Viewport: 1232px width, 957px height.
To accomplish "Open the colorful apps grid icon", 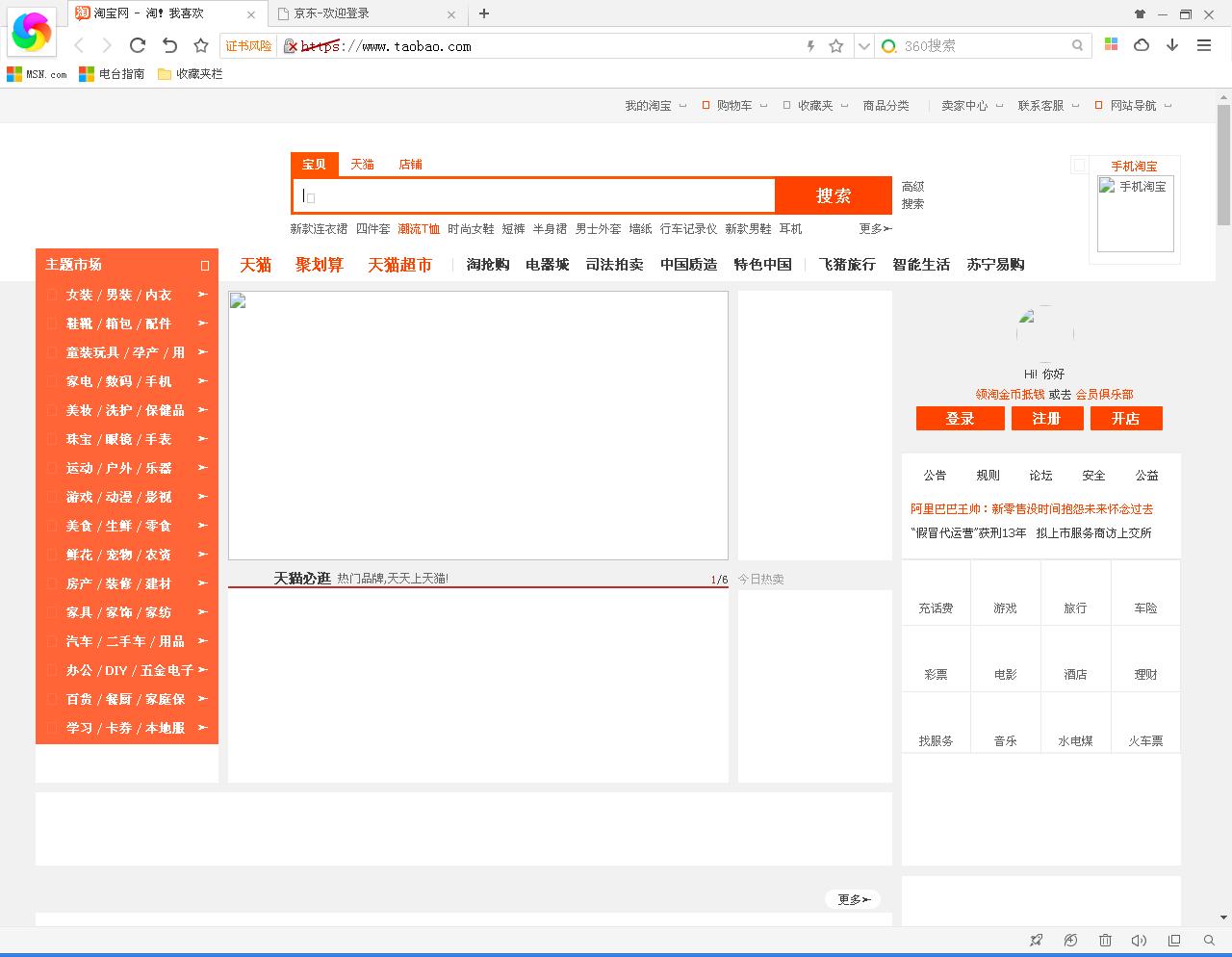I will point(1111,44).
